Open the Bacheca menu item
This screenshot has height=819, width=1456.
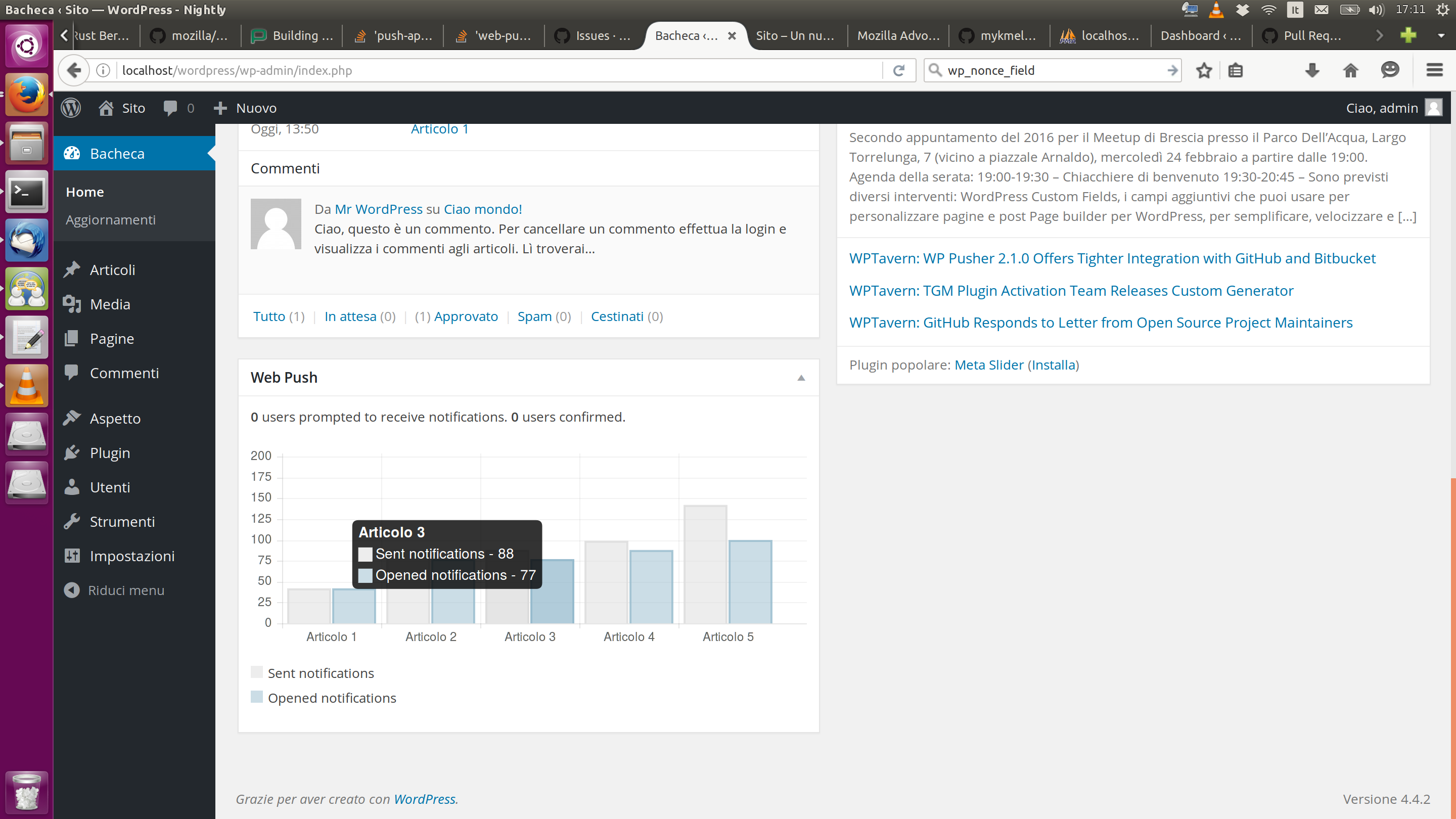pos(134,153)
